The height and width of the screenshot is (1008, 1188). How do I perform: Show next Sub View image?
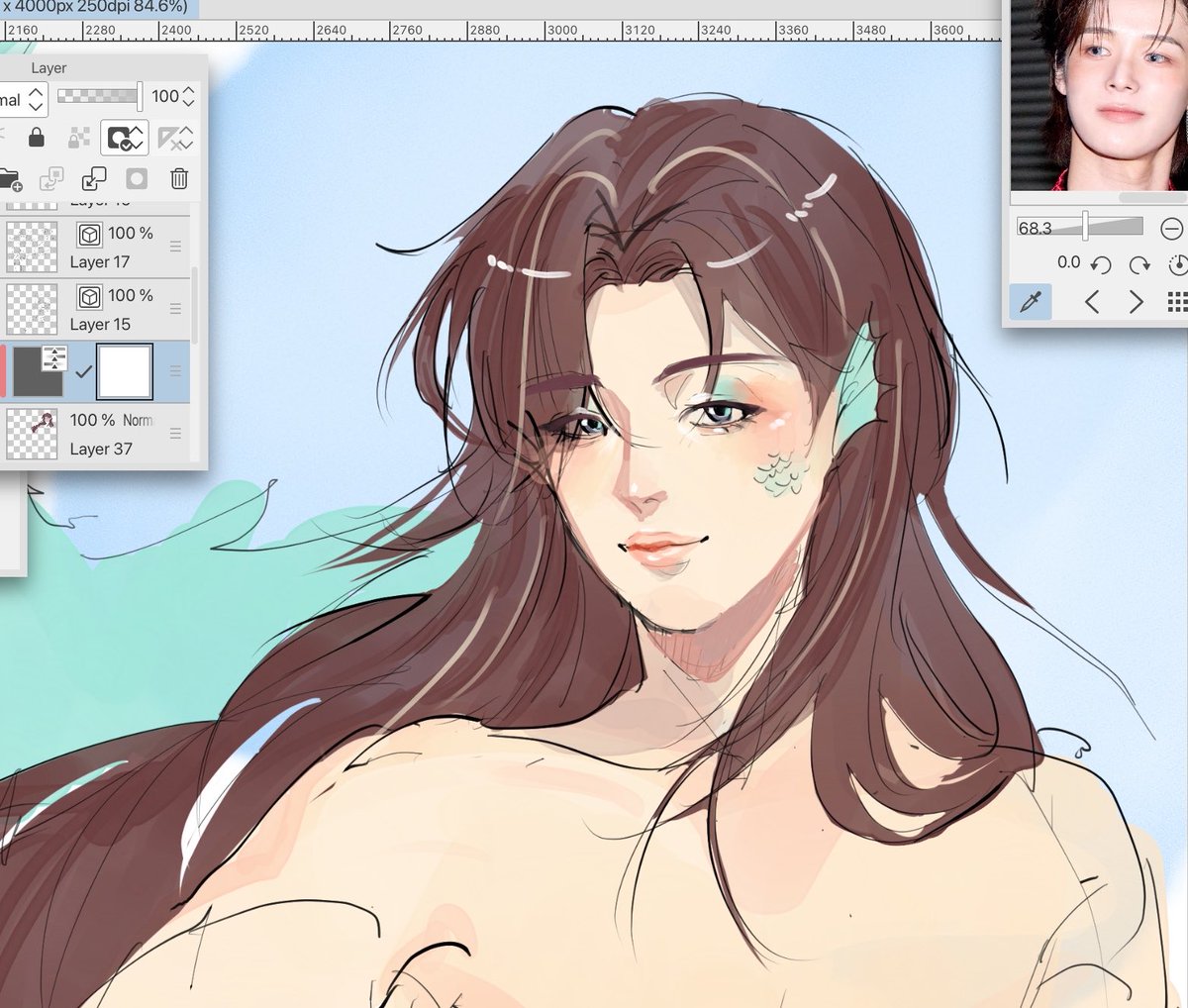[1137, 302]
